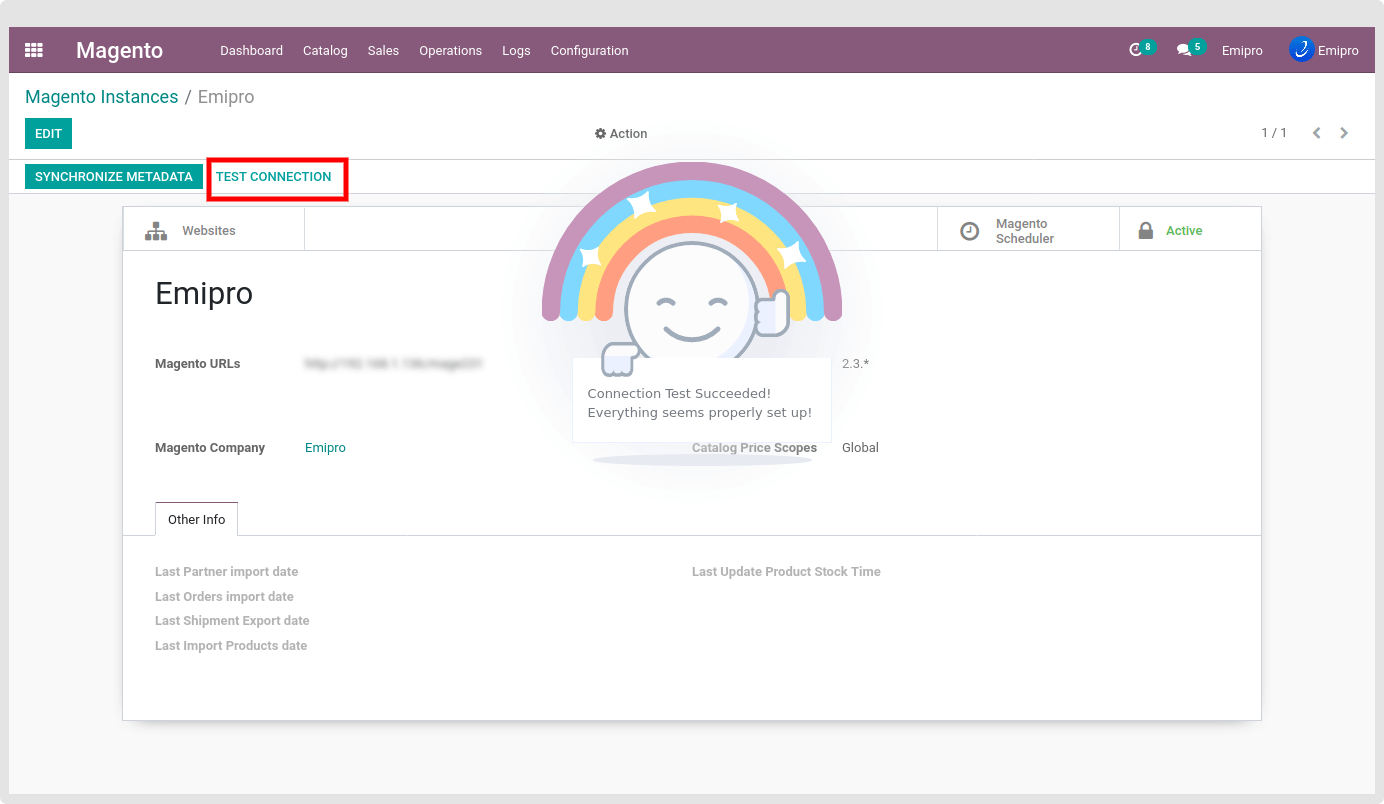Open Magento Instances breadcrumb link
This screenshot has width=1384, height=804.
coord(101,97)
